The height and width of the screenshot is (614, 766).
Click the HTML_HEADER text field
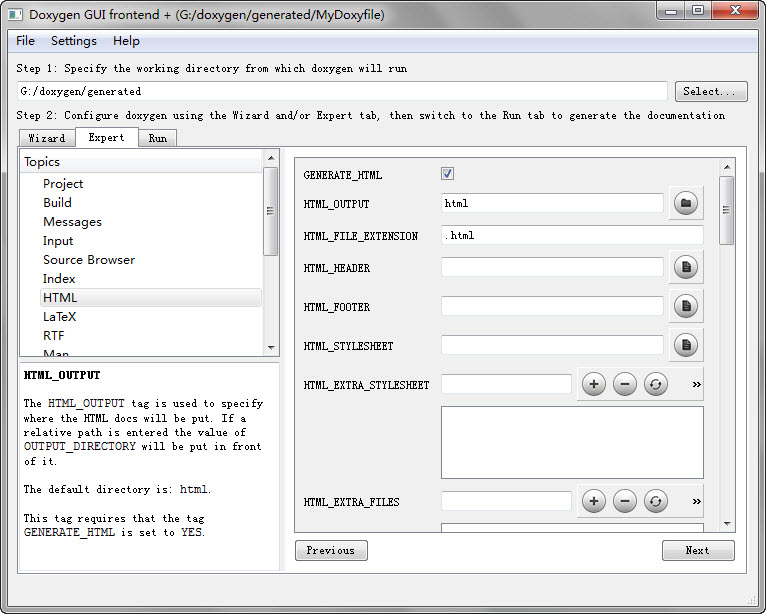[553, 267]
